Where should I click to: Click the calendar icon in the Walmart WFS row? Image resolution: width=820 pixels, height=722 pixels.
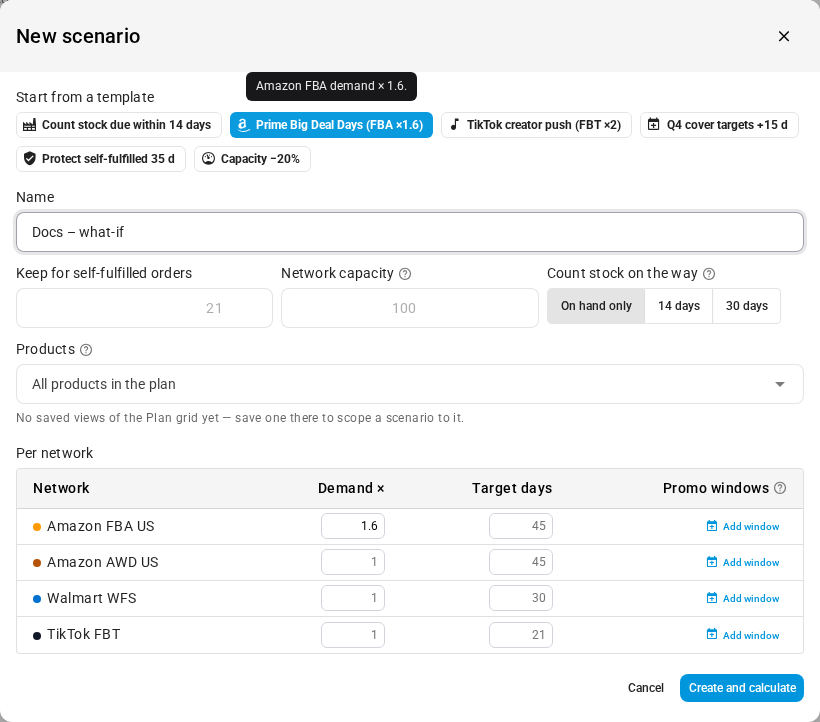(x=712, y=598)
